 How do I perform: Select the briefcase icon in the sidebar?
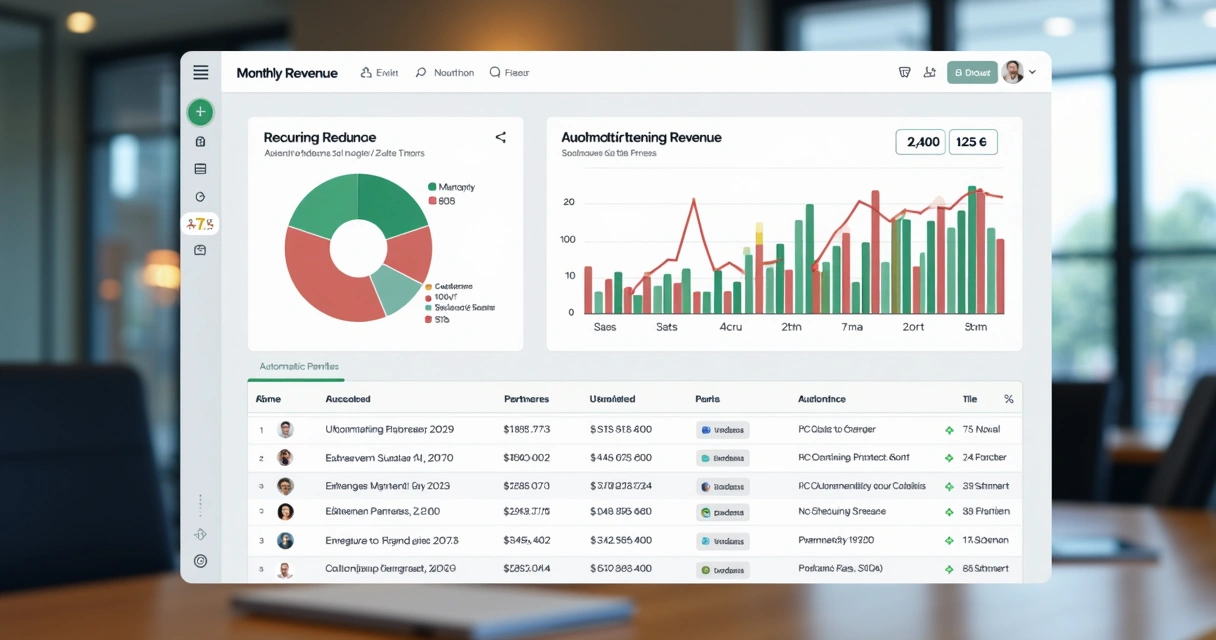click(x=200, y=249)
